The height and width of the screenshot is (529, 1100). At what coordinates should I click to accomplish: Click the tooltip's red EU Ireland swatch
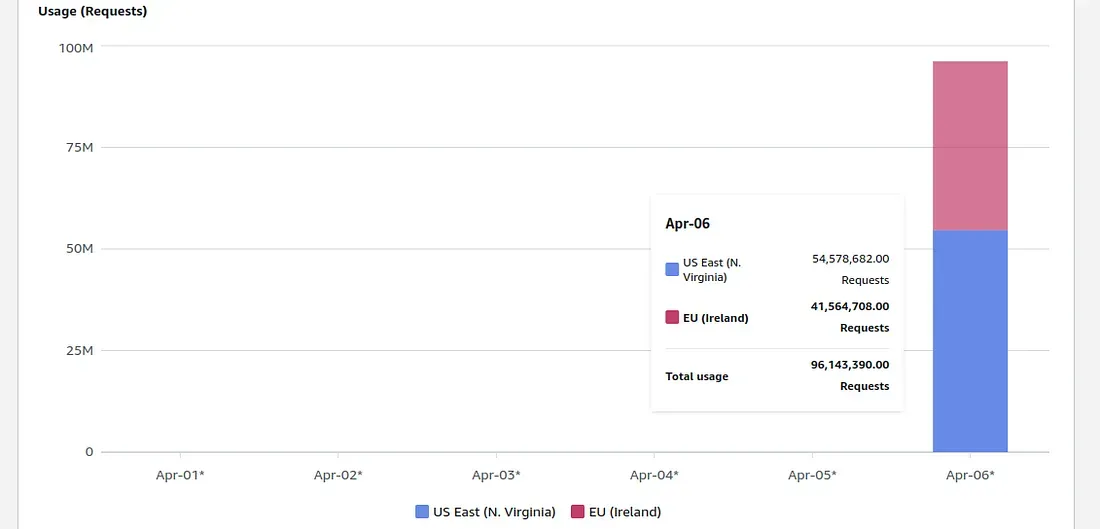(x=672, y=317)
